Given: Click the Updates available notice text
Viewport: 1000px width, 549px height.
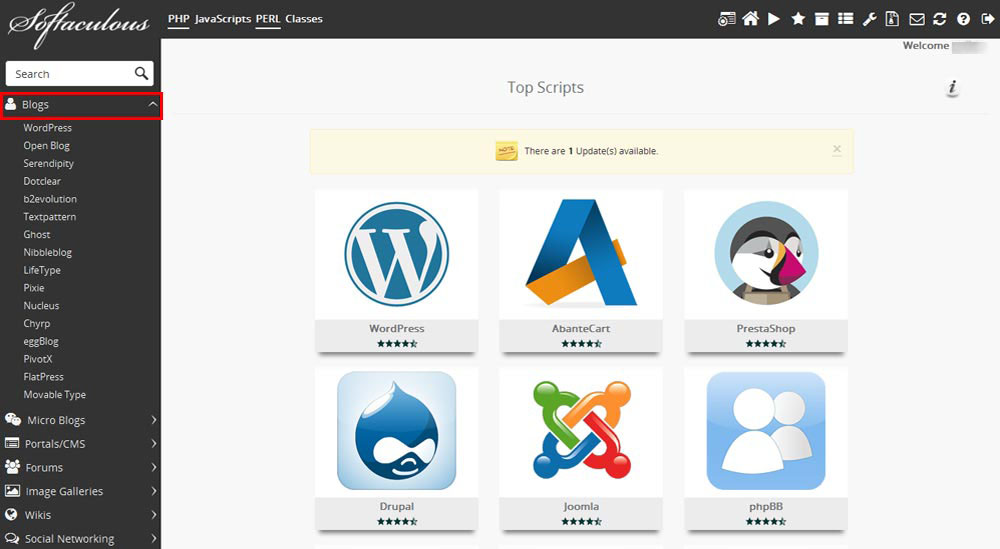Looking at the screenshot, I should pos(591,151).
